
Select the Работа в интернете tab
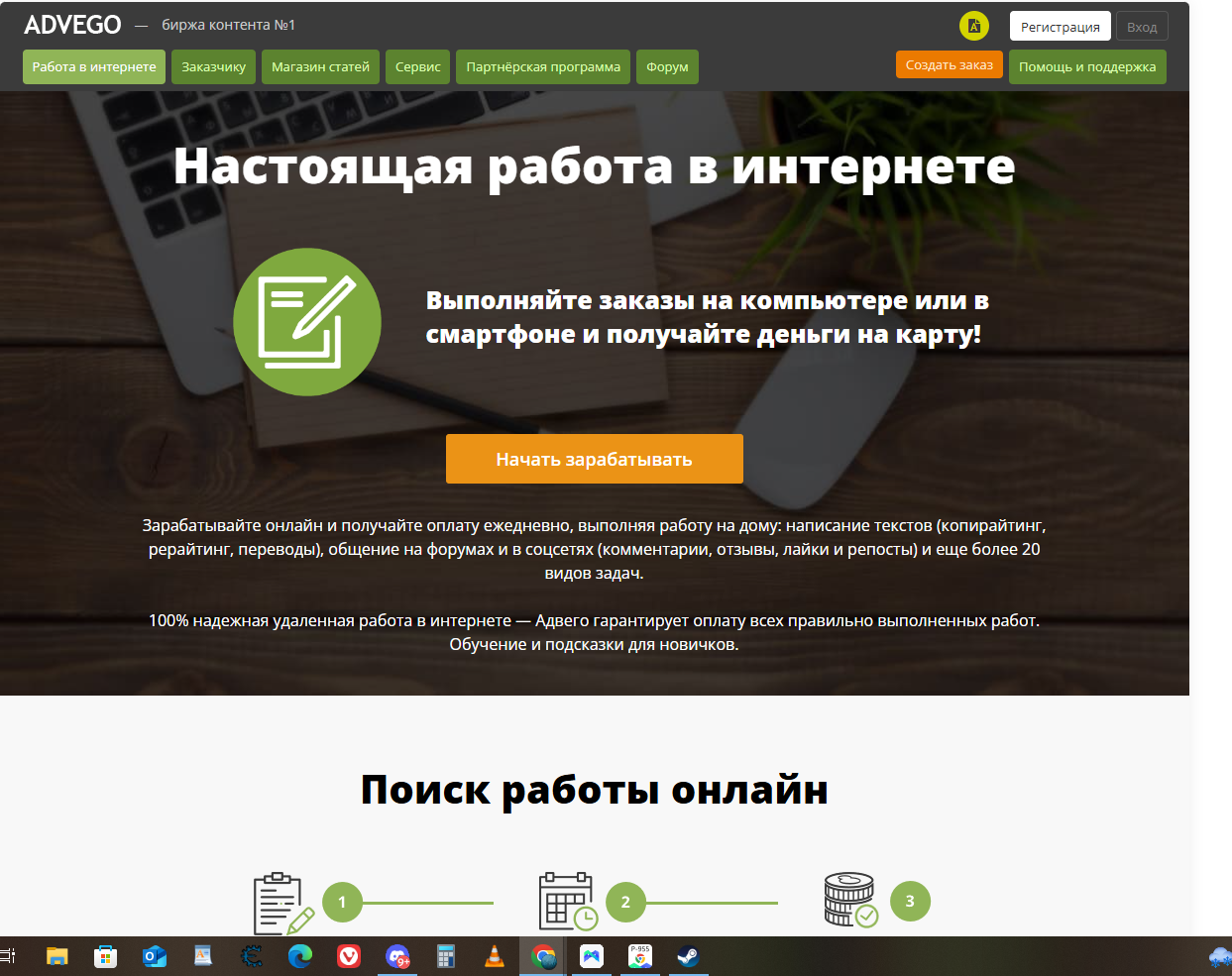[94, 66]
